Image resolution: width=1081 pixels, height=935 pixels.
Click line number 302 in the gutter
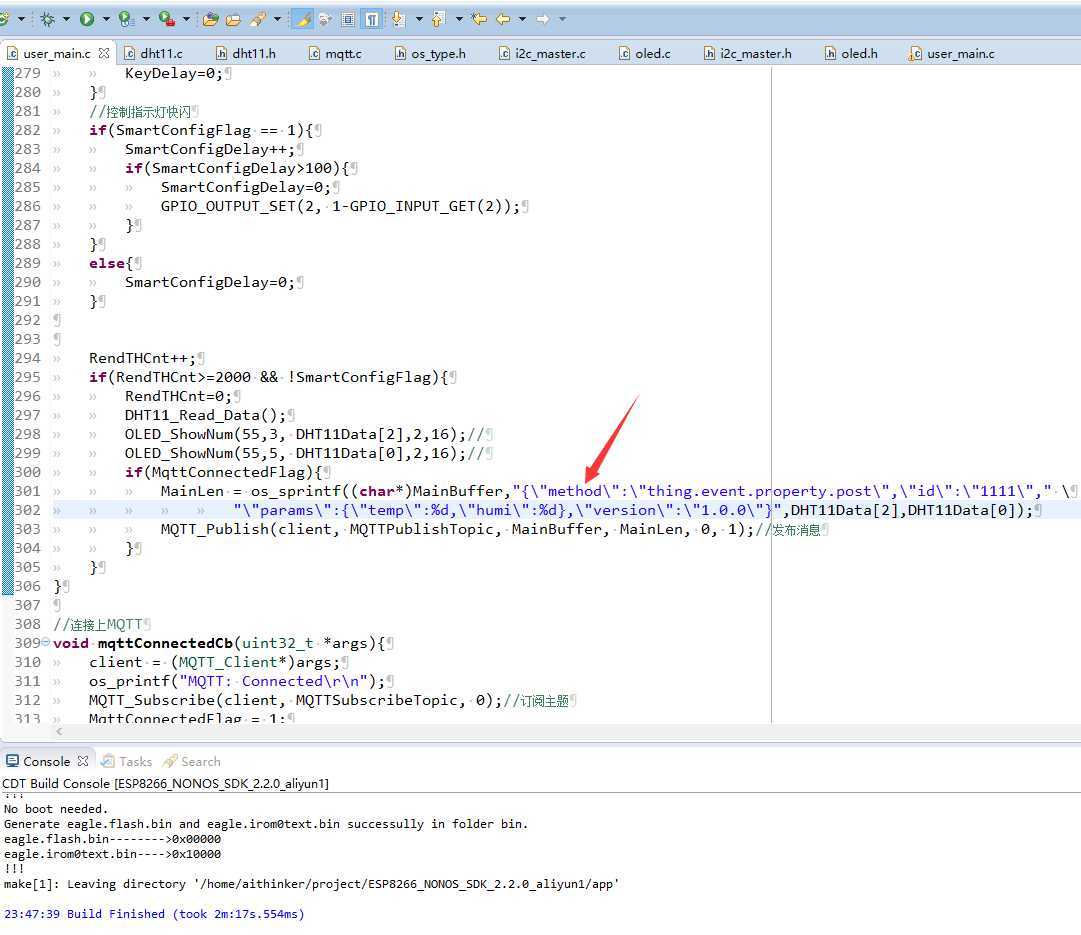click(x=28, y=510)
